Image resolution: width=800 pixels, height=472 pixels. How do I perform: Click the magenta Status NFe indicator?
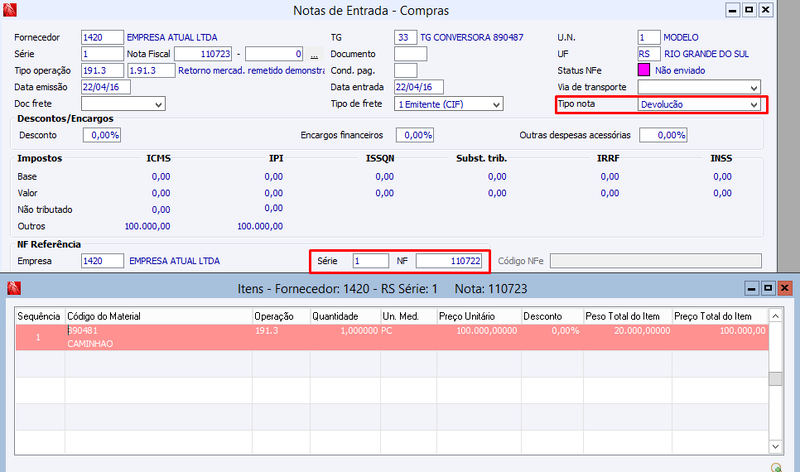tap(644, 70)
